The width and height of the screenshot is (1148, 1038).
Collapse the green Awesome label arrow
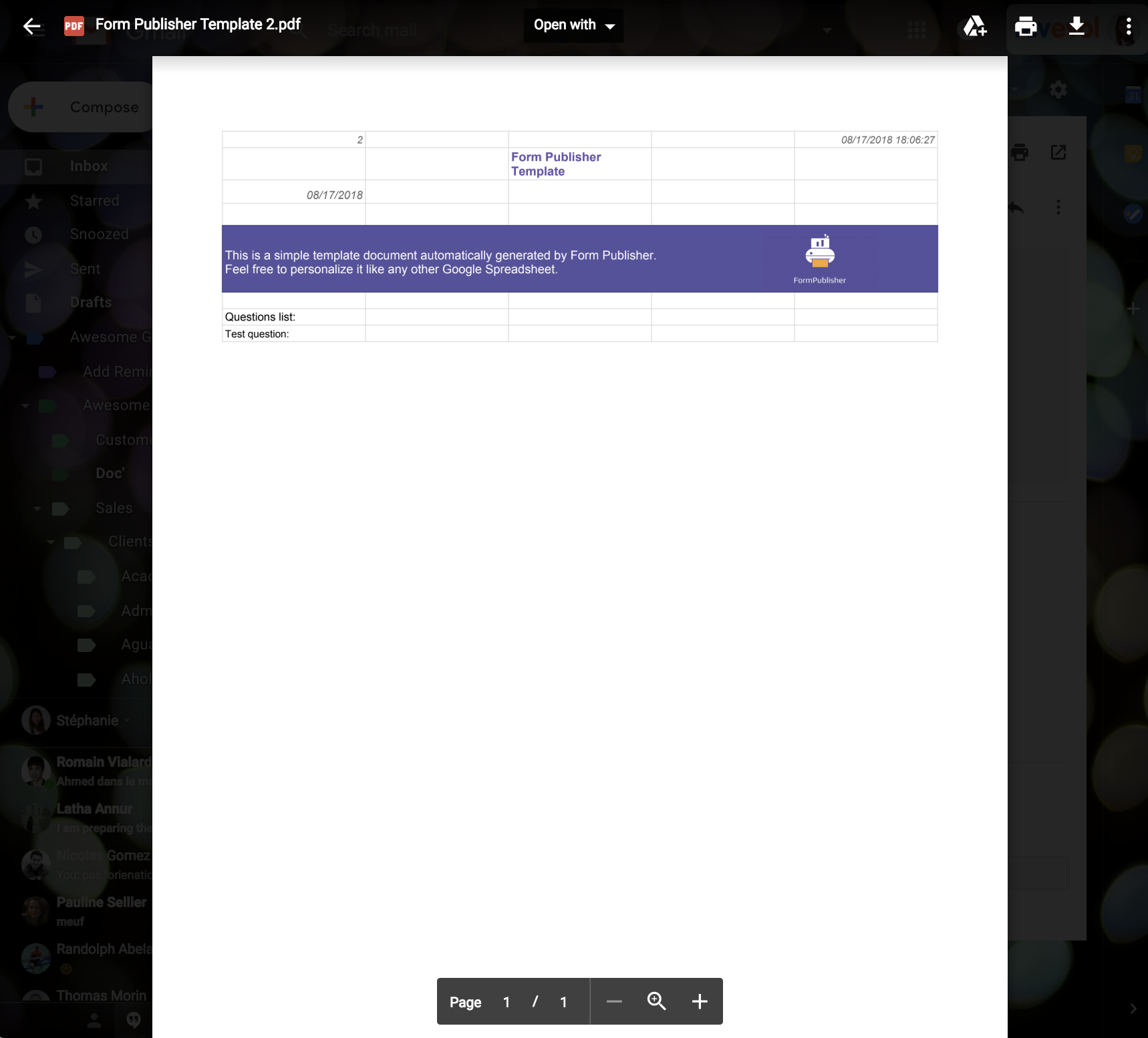coord(25,405)
